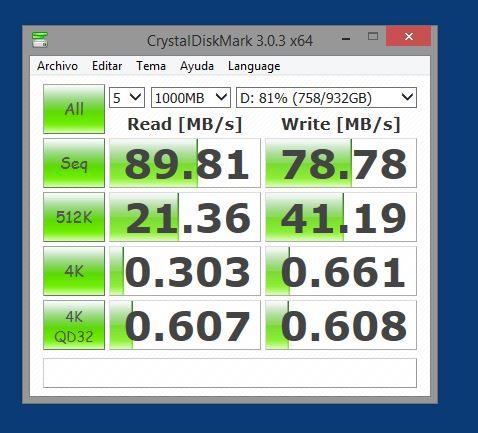Screen dimensions: 478x433
Task: Start the 512K benchmark test
Action: pos(74,217)
